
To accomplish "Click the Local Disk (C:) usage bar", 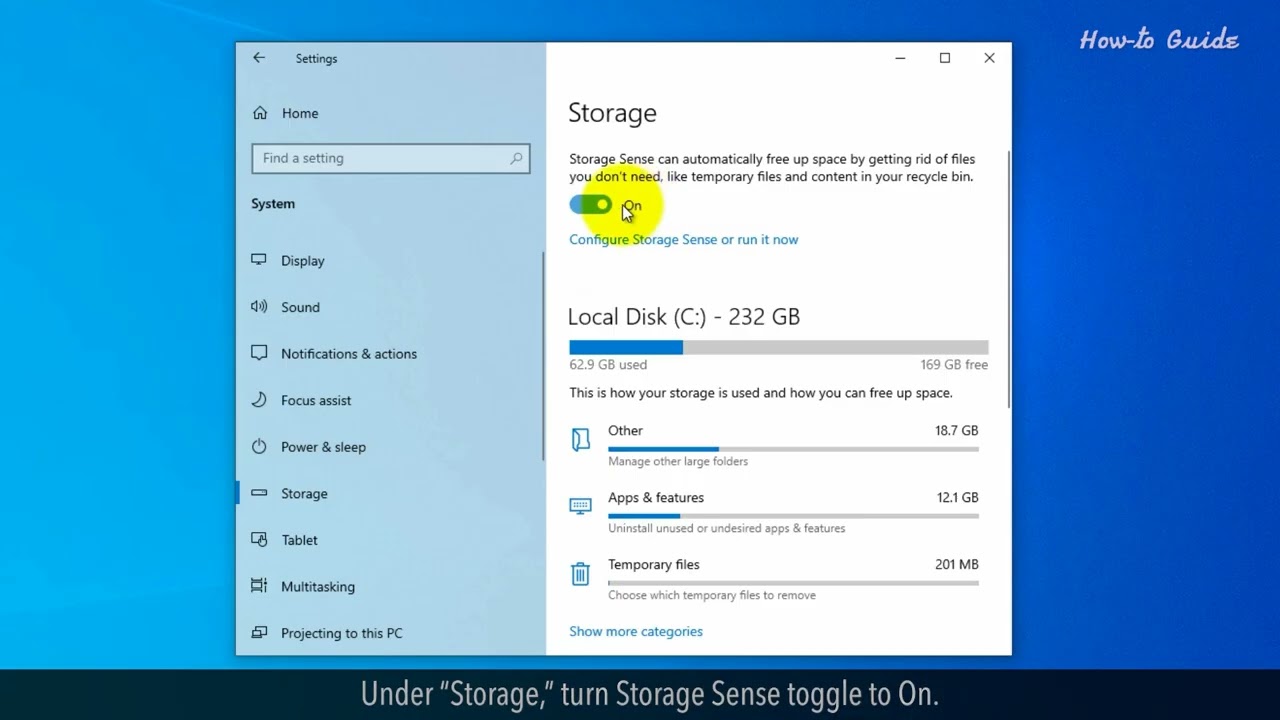I will 779,347.
